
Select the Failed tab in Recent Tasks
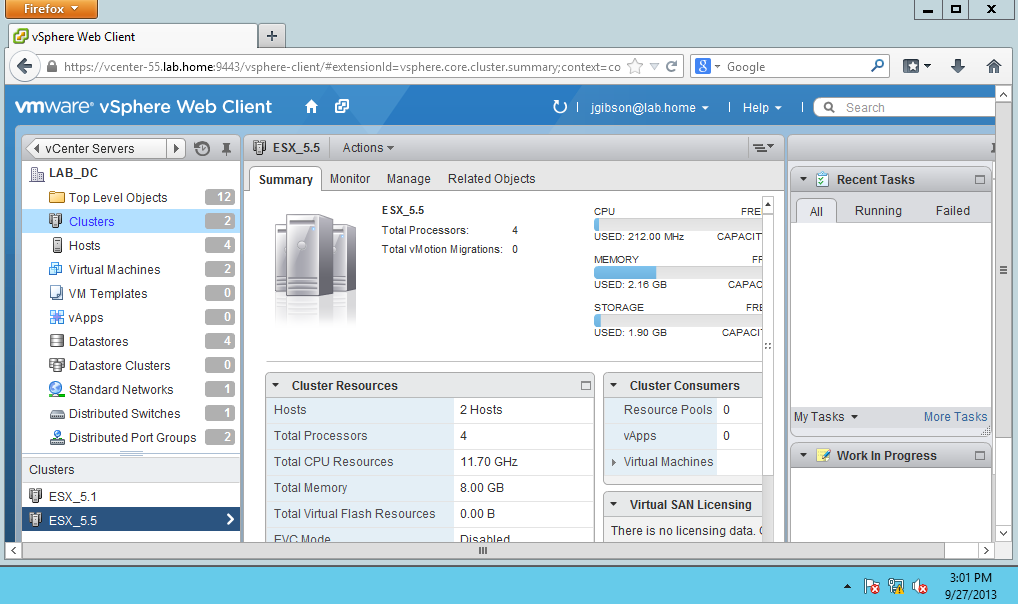pyautogui.click(x=952, y=210)
